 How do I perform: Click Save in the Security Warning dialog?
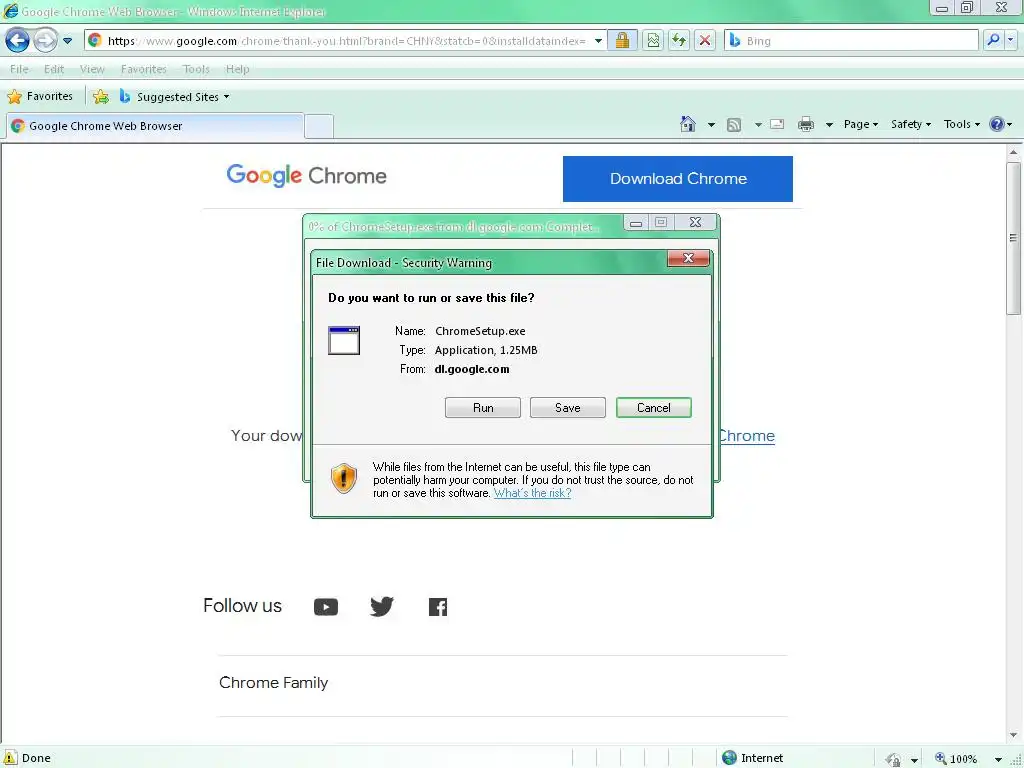[x=568, y=408]
